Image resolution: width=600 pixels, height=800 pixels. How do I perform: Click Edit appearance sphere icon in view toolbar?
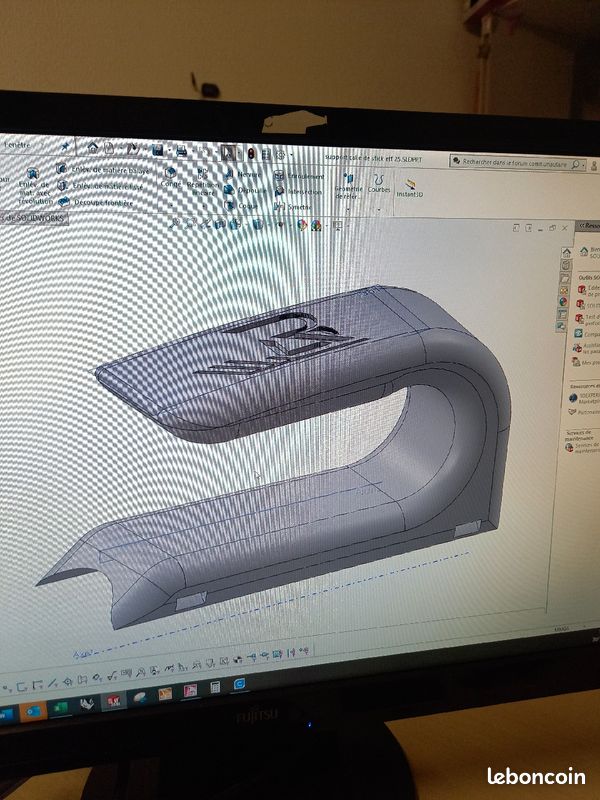pyautogui.click(x=303, y=224)
